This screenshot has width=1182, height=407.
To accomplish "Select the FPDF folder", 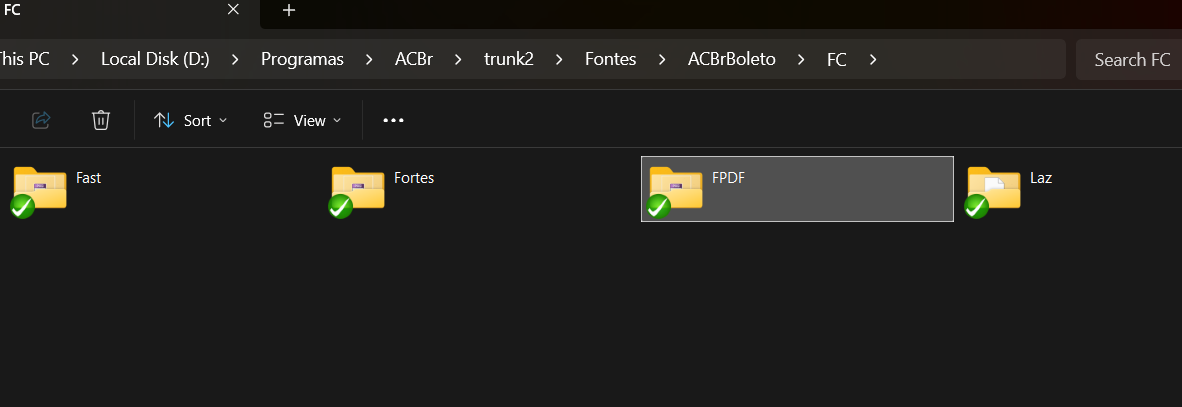I will [797, 189].
